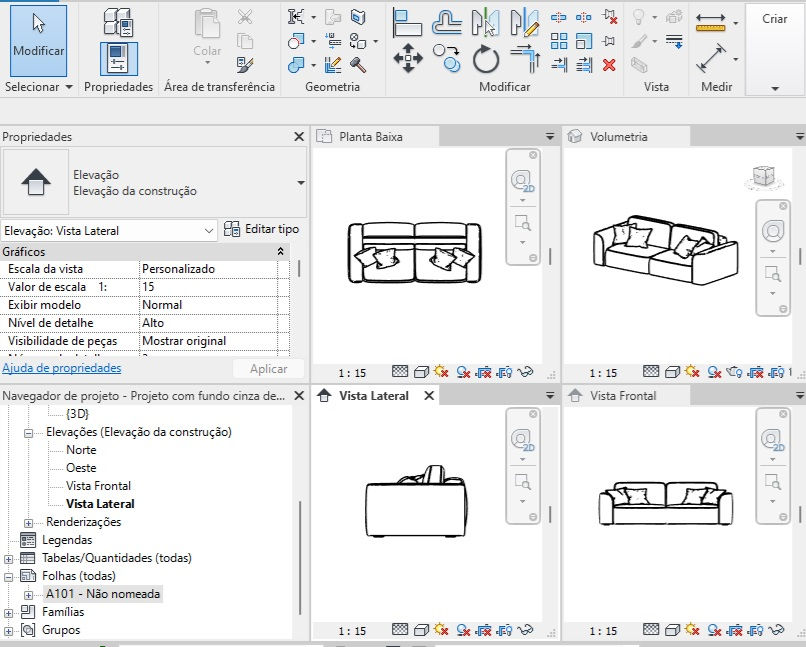806x647 pixels.
Task: Select the Demolish hammer tool
Action: click(358, 65)
